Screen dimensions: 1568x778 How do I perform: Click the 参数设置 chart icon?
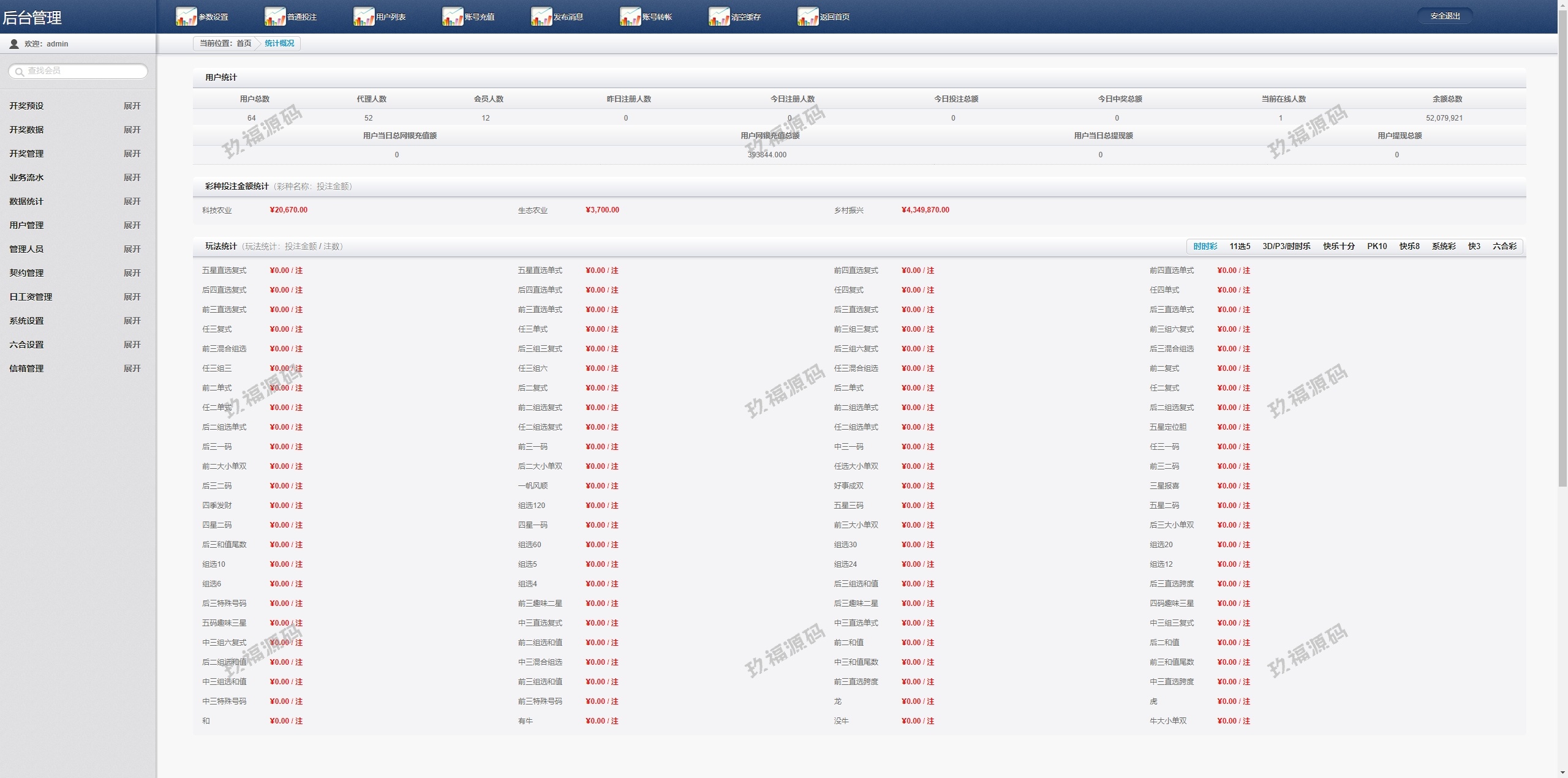186,17
